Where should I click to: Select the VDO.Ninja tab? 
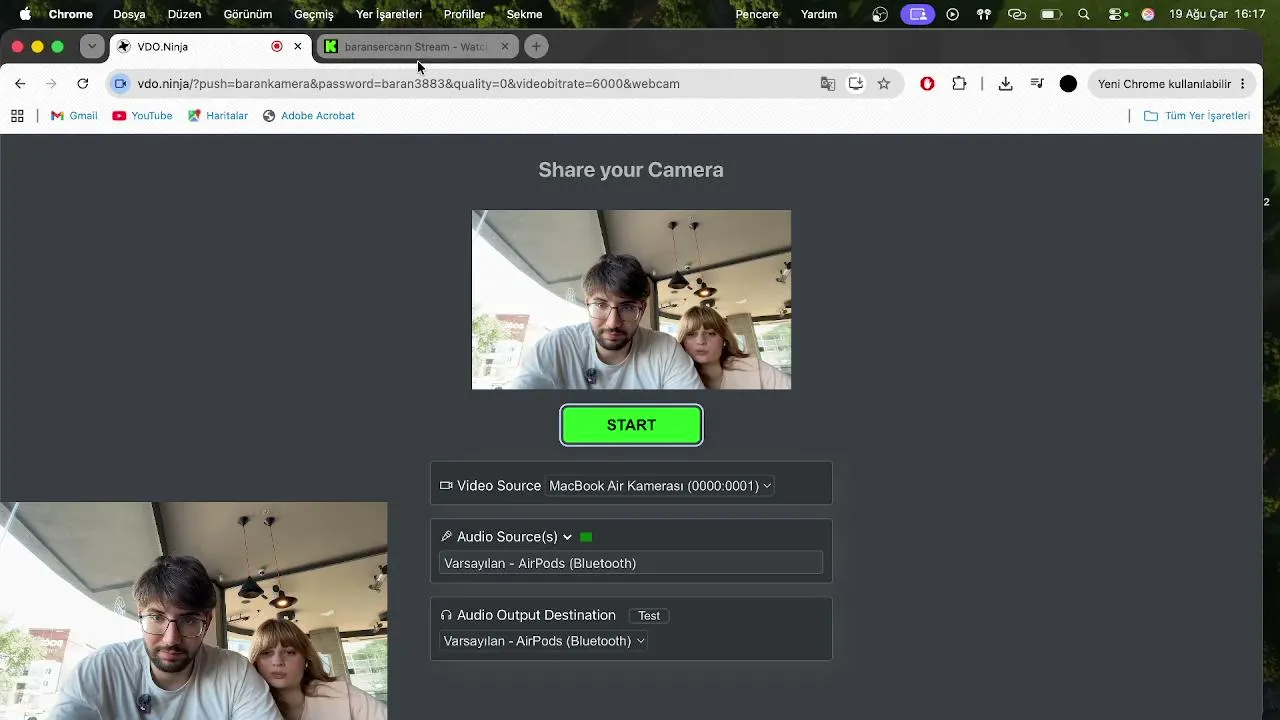coord(210,46)
